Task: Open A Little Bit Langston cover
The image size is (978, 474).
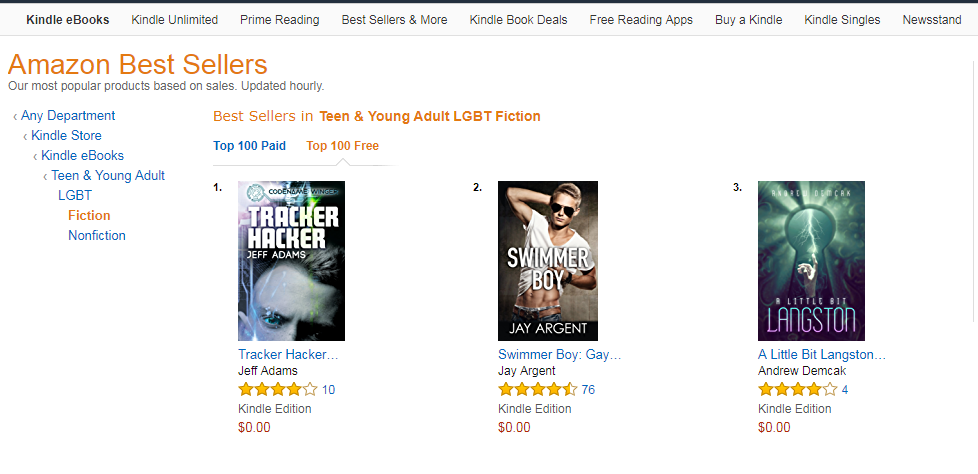Action: coord(811,261)
